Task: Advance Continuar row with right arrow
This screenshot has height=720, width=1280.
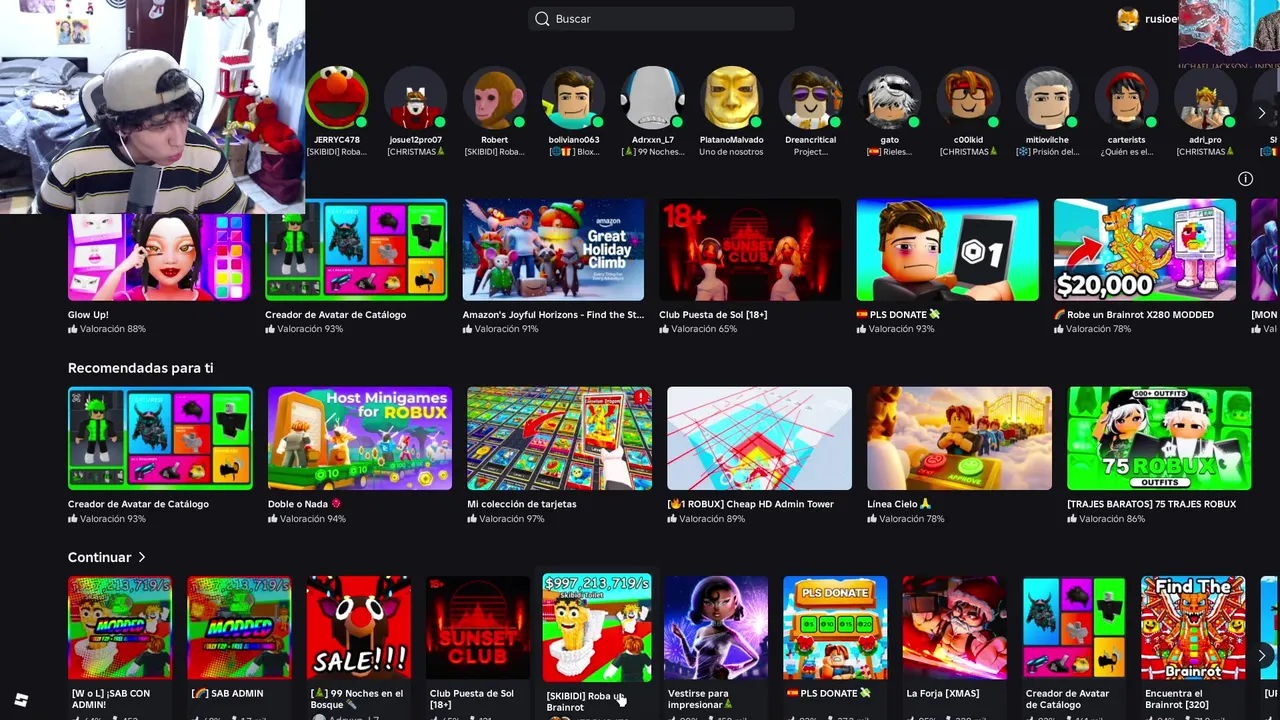Action: coord(1261,656)
